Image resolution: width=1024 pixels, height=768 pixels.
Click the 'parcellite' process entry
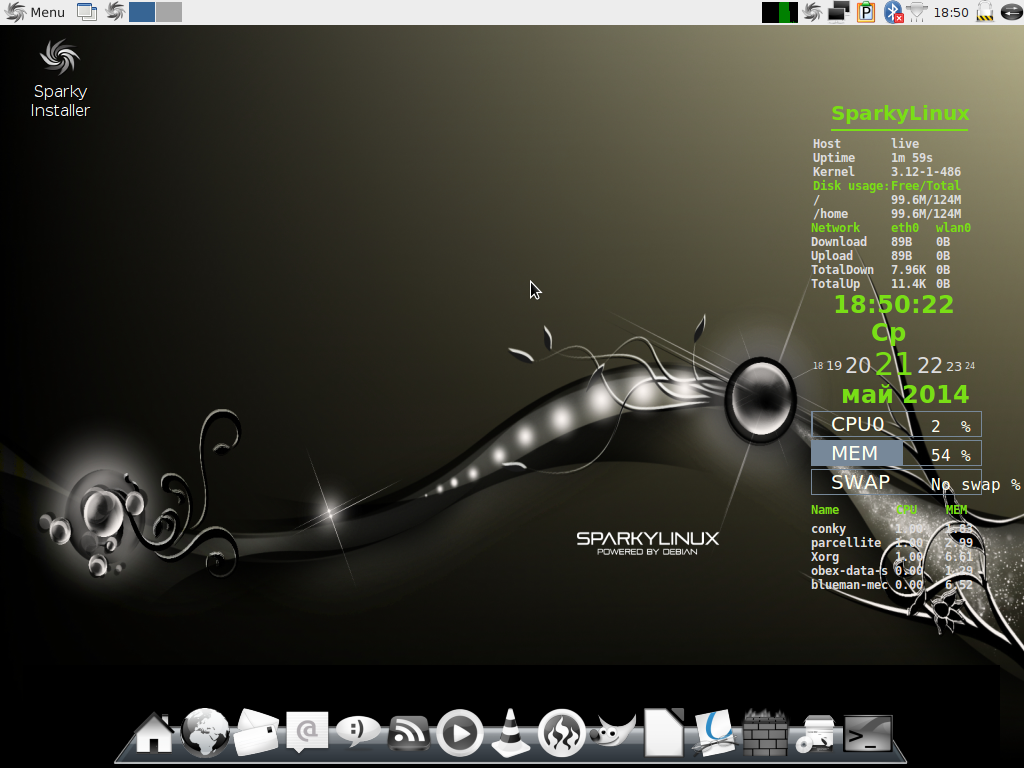pos(892,543)
